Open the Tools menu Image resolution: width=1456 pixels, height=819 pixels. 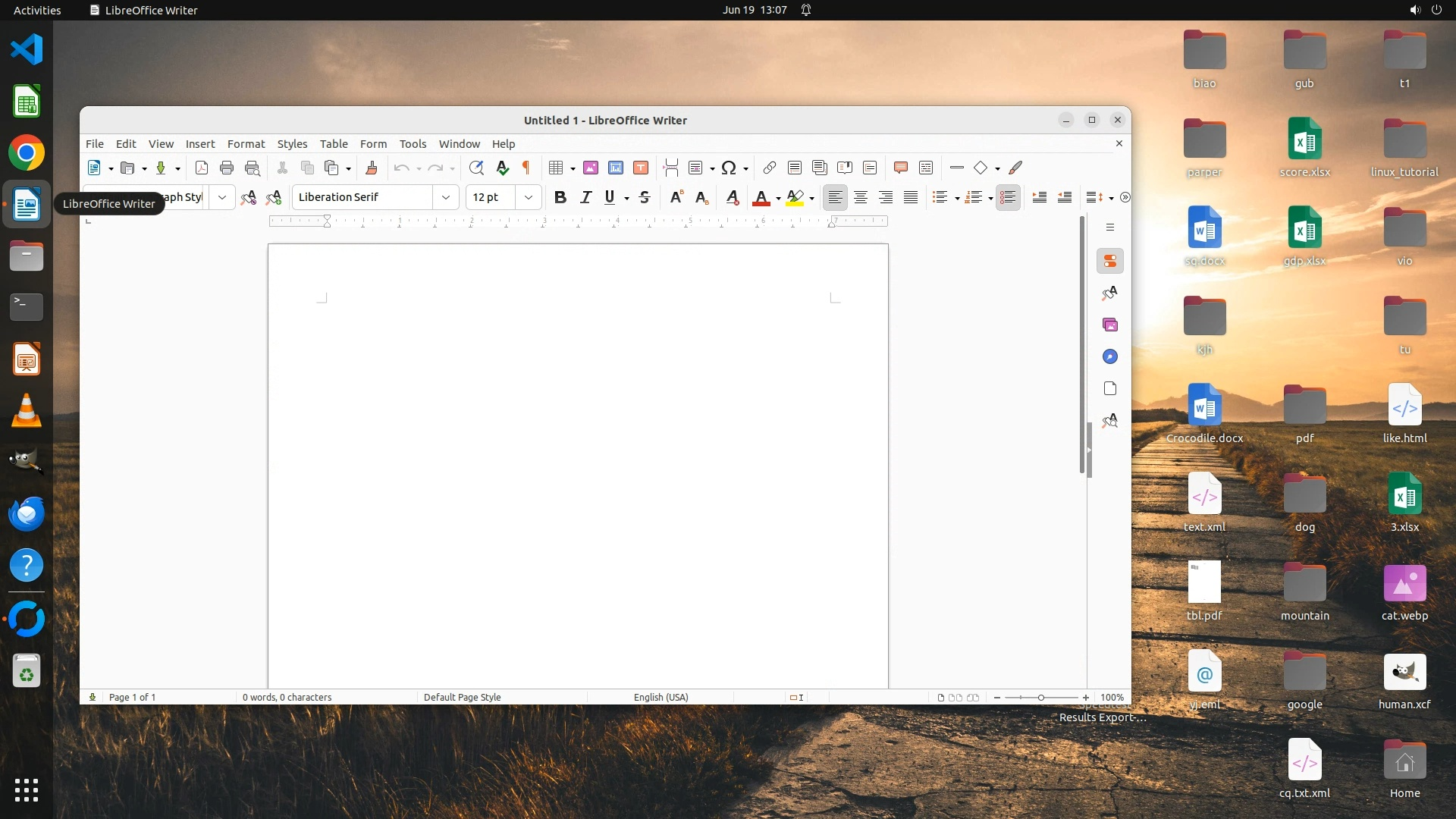click(x=413, y=144)
